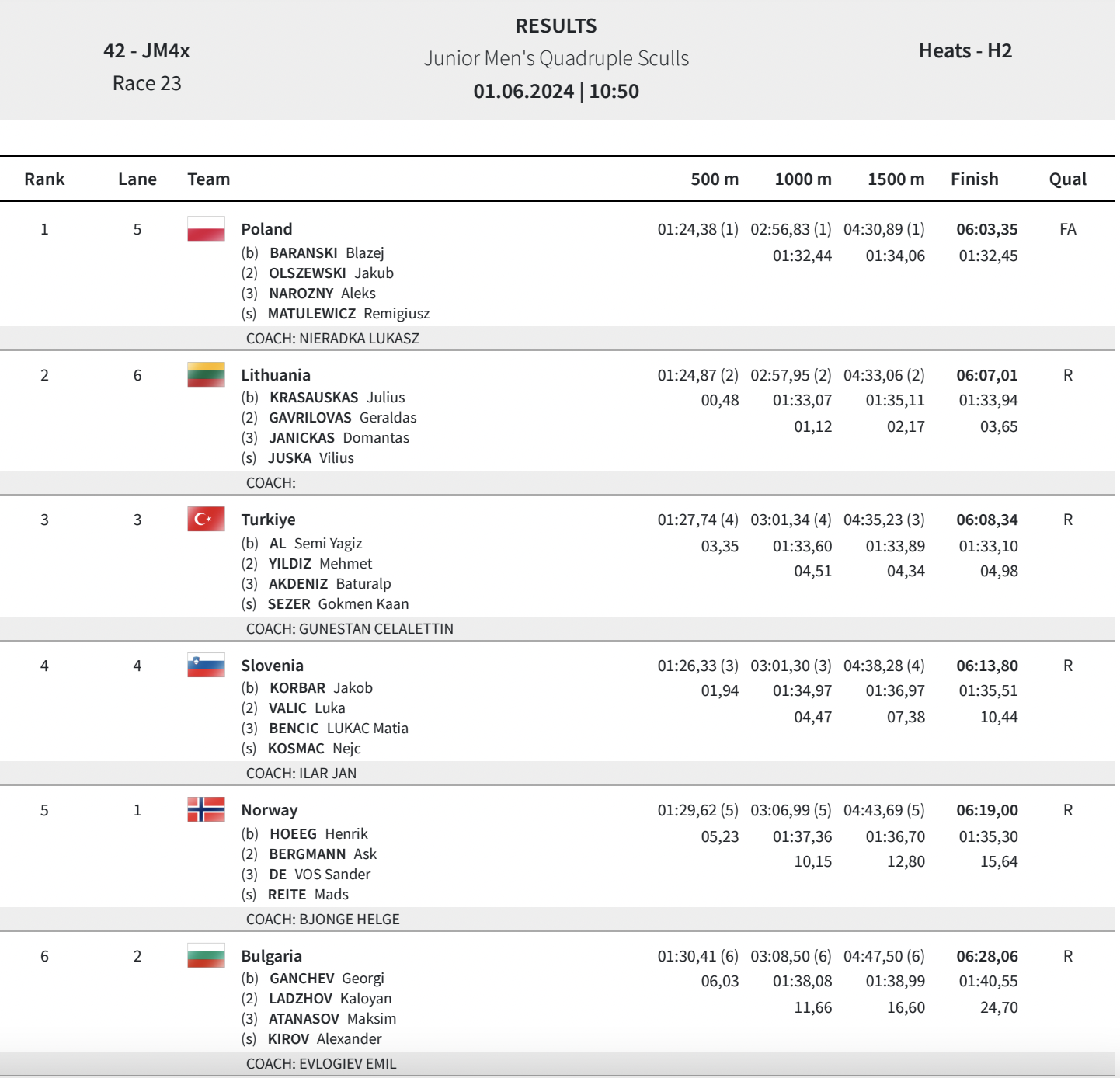Select rower BARANSKI Blazej
Image resolution: width=1120 pixels, height=1078 pixels.
(326, 253)
